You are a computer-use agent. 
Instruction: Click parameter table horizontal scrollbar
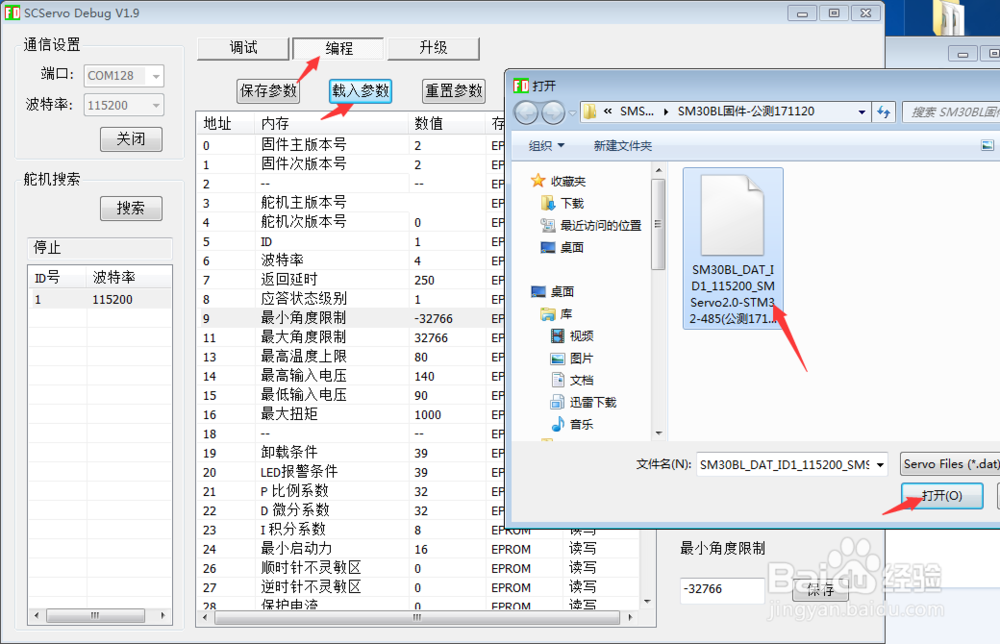(417, 617)
